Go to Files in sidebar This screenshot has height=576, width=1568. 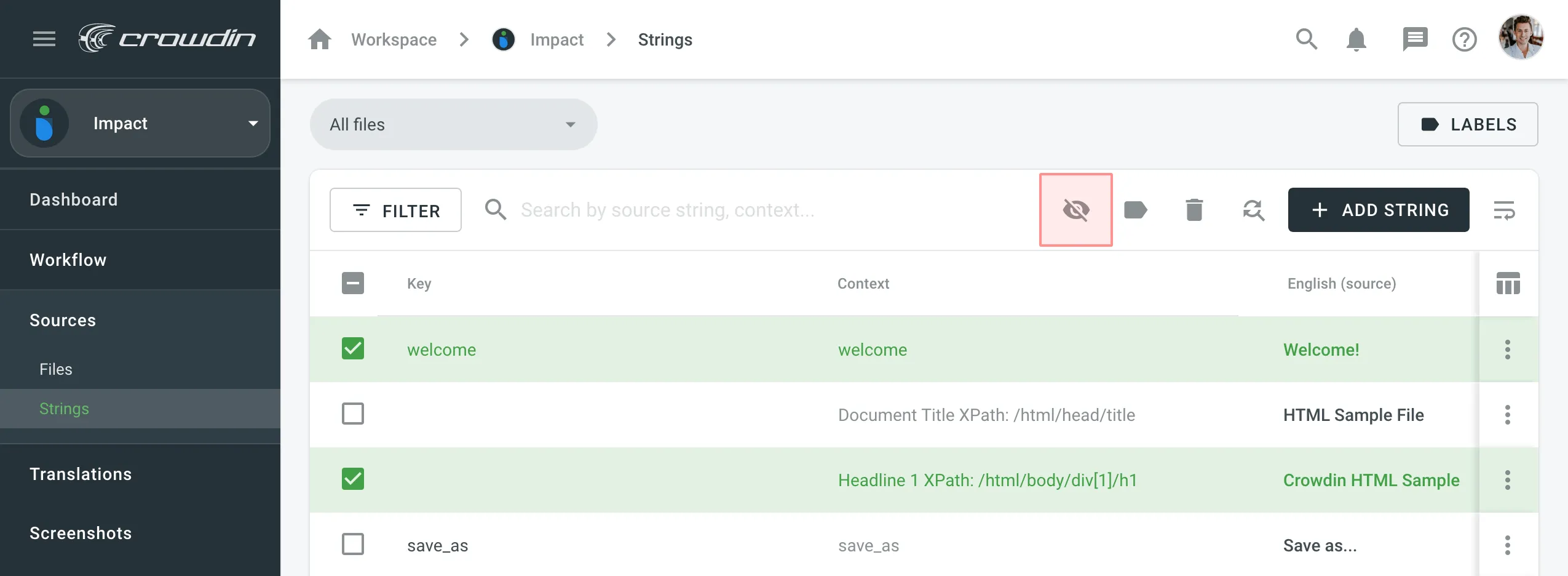click(56, 369)
